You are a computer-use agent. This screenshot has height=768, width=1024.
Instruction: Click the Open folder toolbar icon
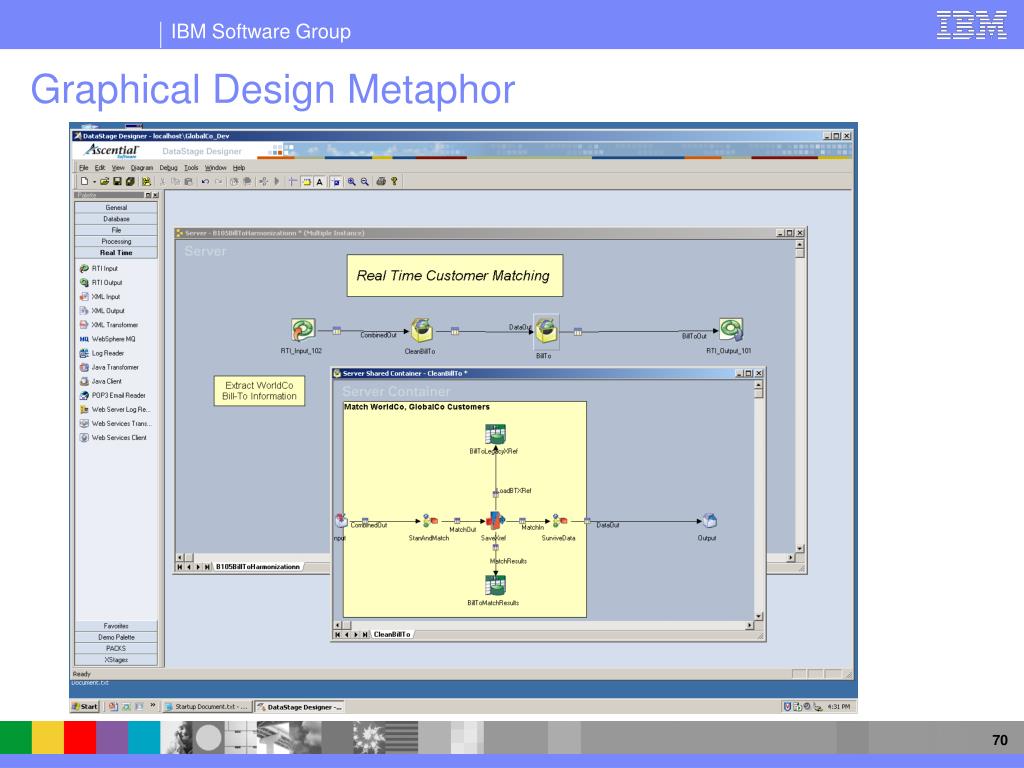coord(104,182)
